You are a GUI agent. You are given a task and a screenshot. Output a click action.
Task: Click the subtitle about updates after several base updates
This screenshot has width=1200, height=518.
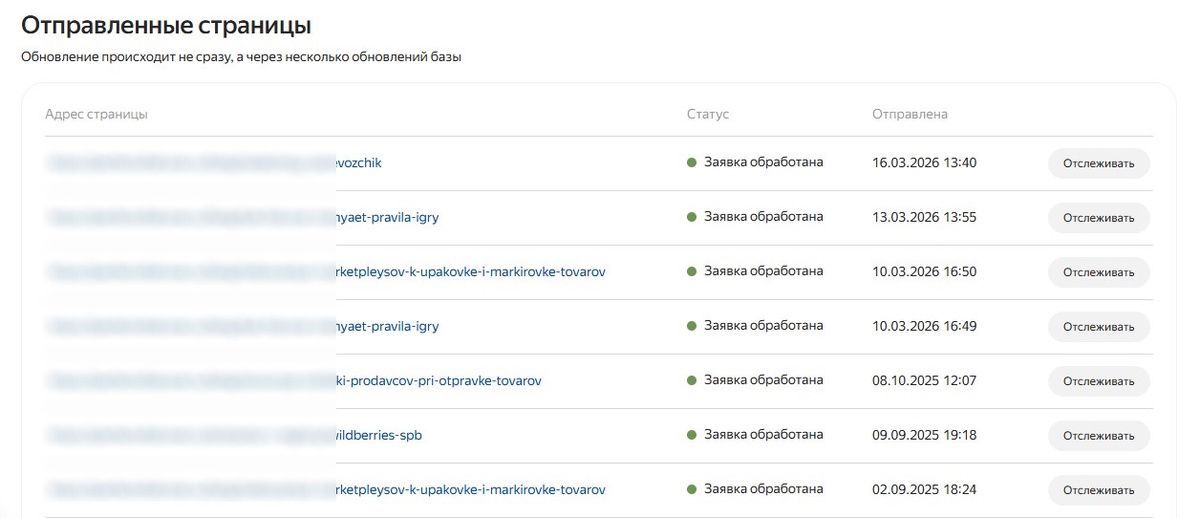pos(241,57)
